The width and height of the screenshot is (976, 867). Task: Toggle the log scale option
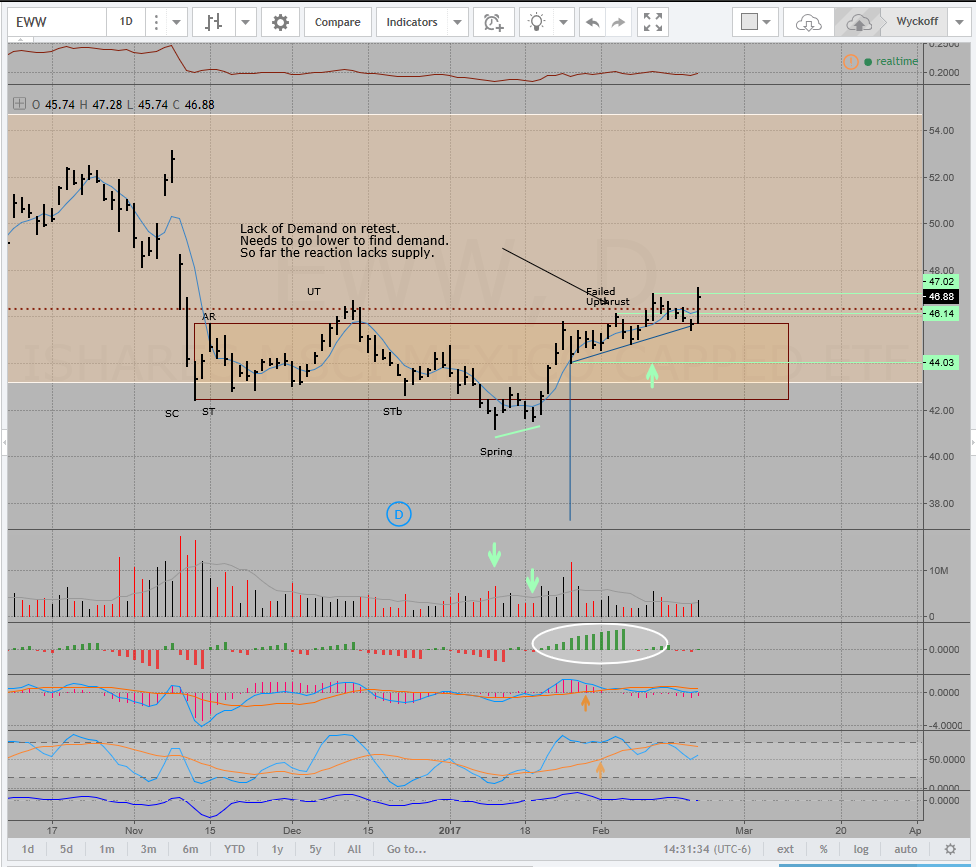click(861, 849)
